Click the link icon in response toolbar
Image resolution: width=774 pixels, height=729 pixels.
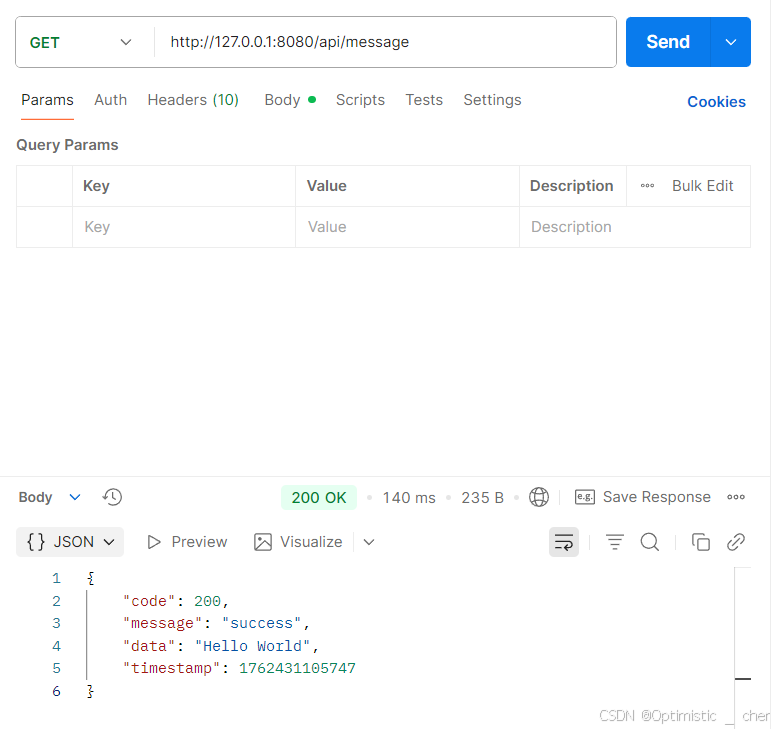(x=735, y=542)
